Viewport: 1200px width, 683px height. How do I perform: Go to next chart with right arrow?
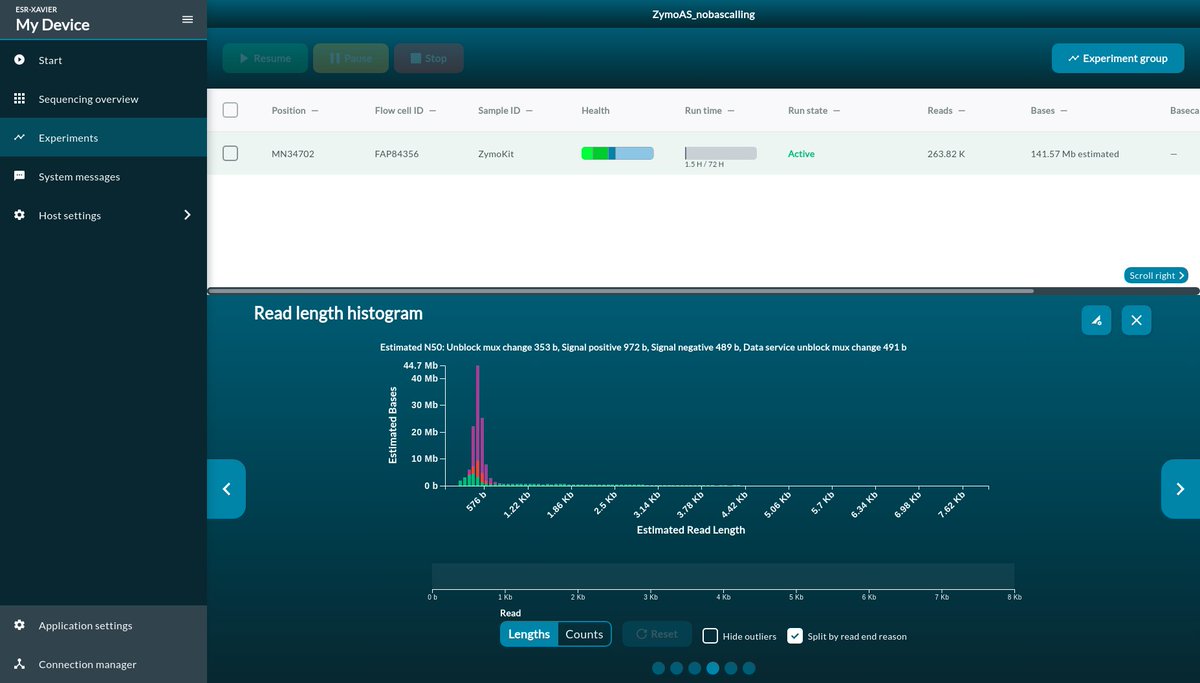(1180, 489)
